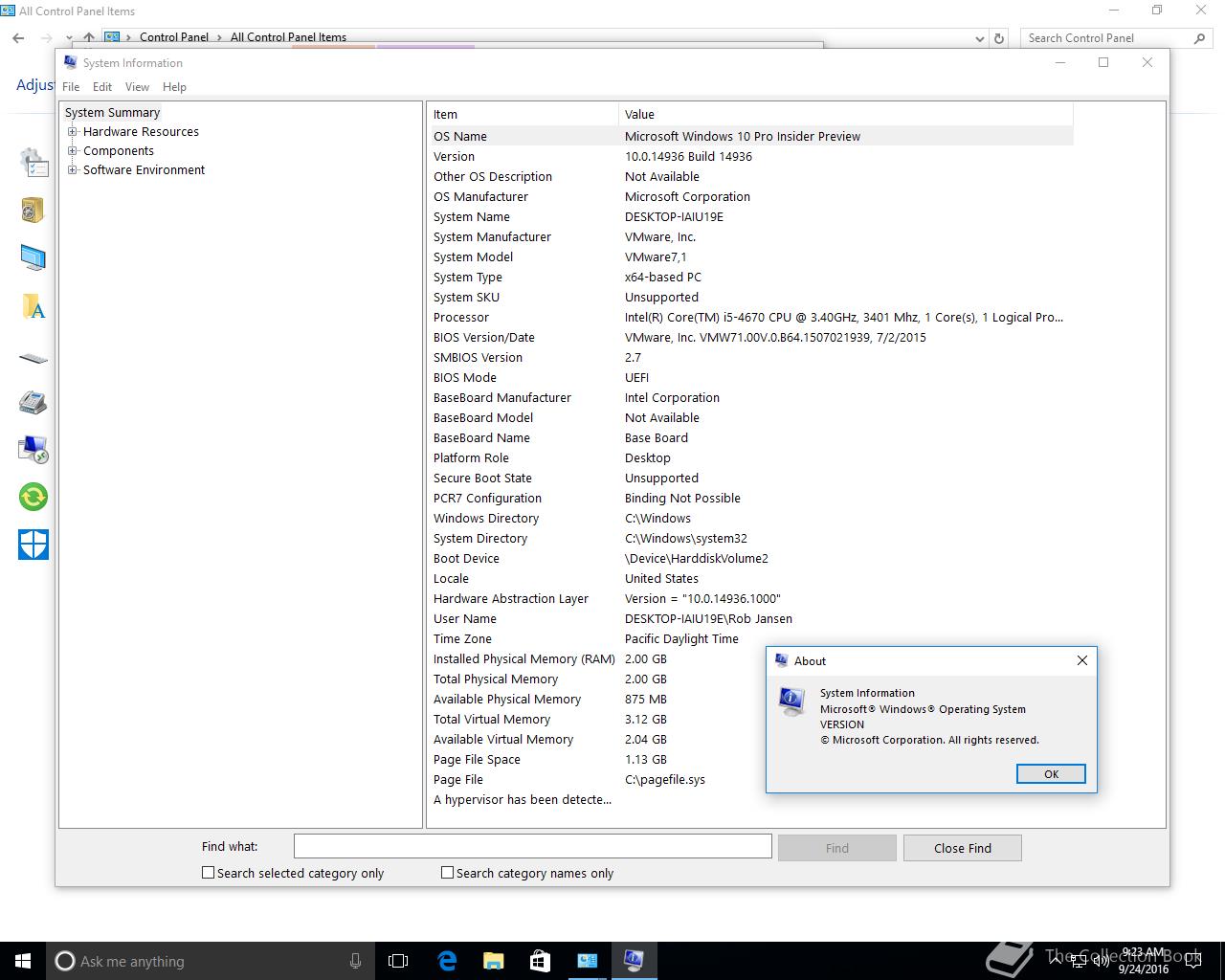This screenshot has width=1225, height=980.
Task: Switch to Control Panel taskbar button
Action: [x=587, y=961]
